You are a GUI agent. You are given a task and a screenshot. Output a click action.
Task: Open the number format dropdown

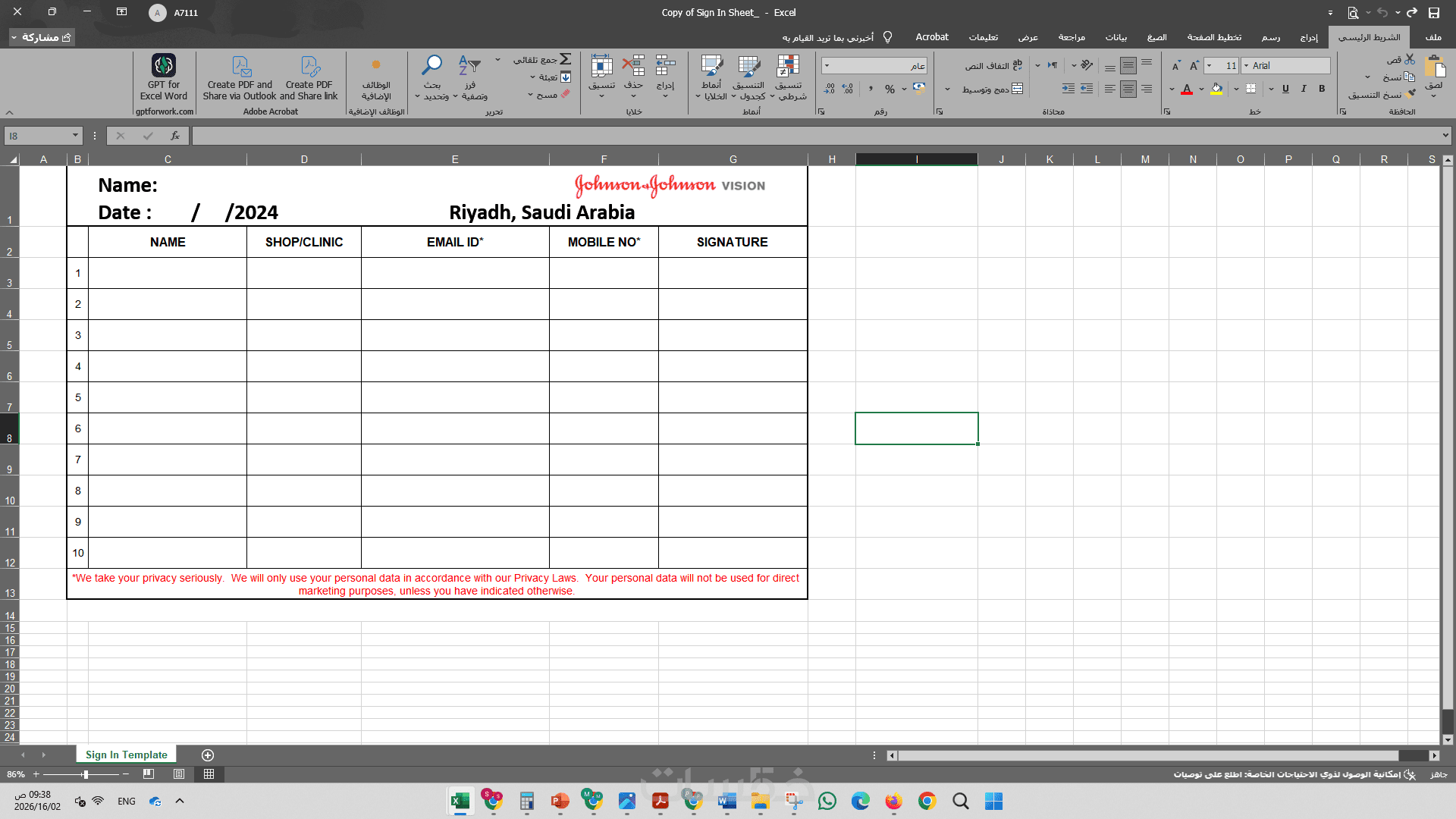pos(827,66)
